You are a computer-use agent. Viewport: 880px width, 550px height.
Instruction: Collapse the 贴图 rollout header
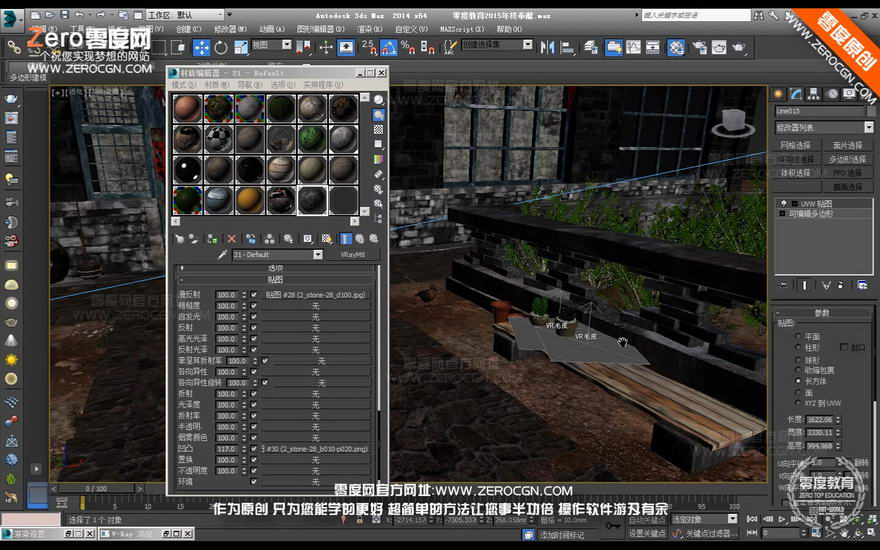click(276, 279)
